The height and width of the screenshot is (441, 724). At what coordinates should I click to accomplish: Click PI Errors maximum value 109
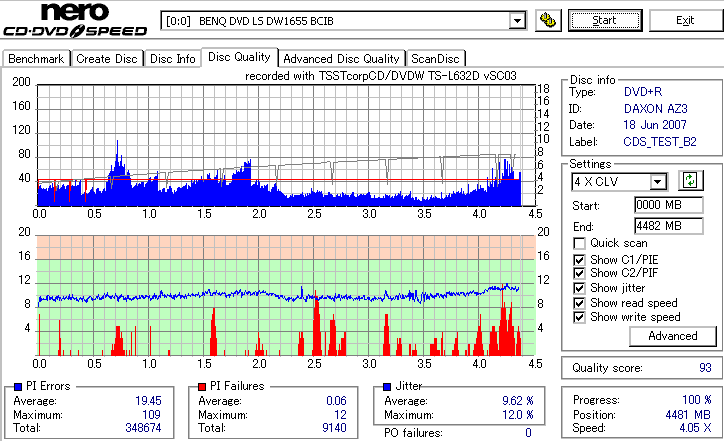point(151,415)
